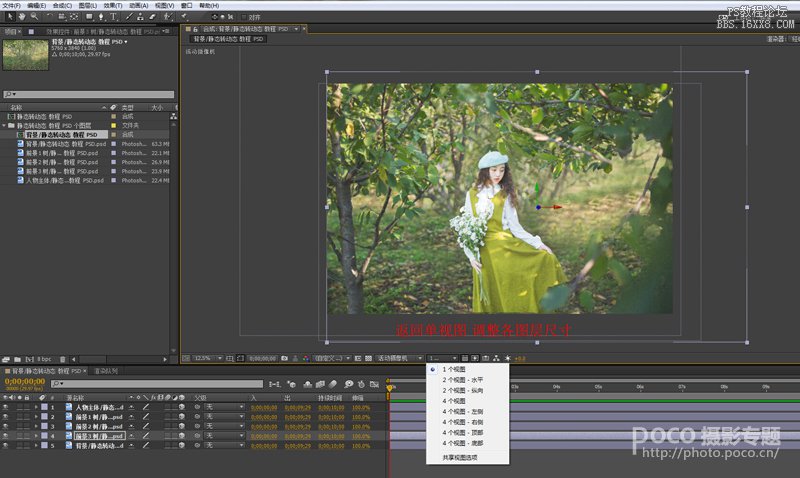Image resolution: width=800 pixels, height=478 pixels.
Task: Select the Unified Camera tool
Action: coord(62,17)
